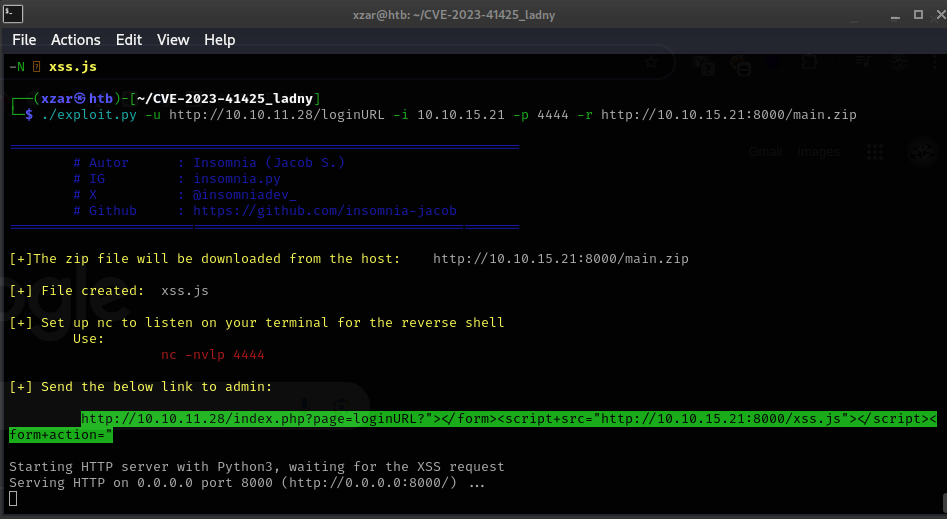
Task: Open the Help menu
Action: point(219,40)
